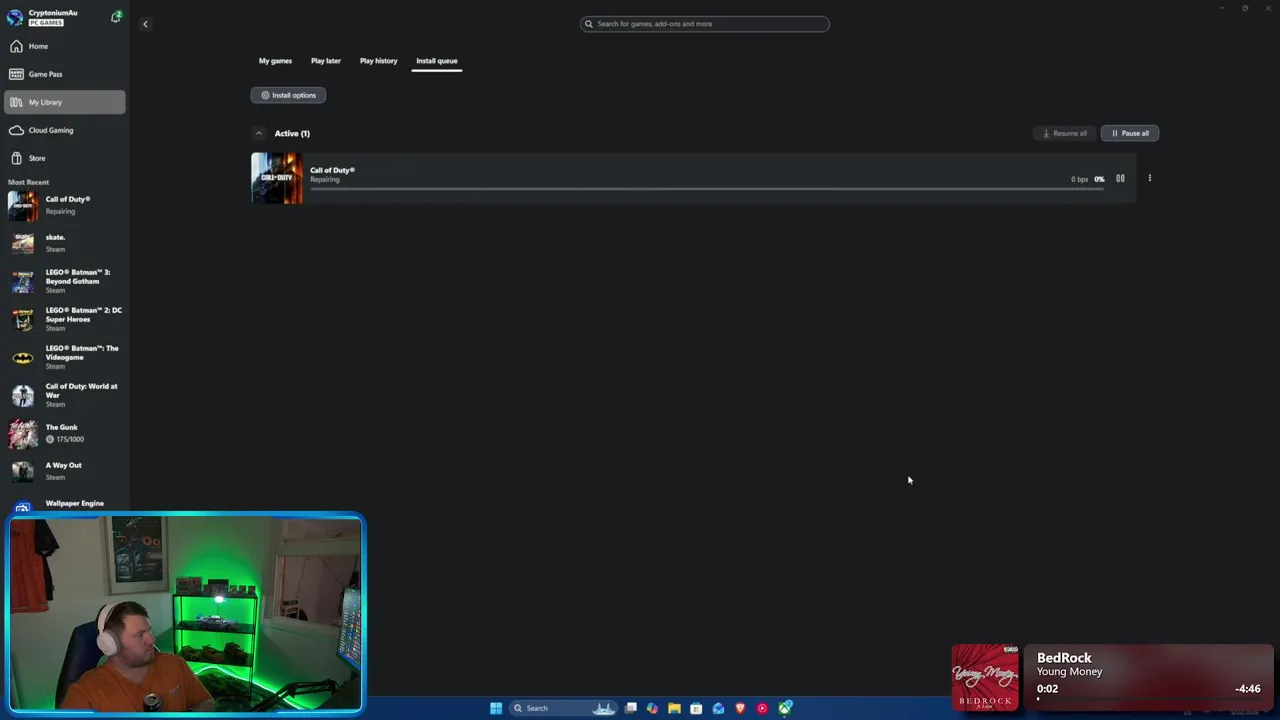Open Wallpaper Engine in Most Recent

click(64, 505)
